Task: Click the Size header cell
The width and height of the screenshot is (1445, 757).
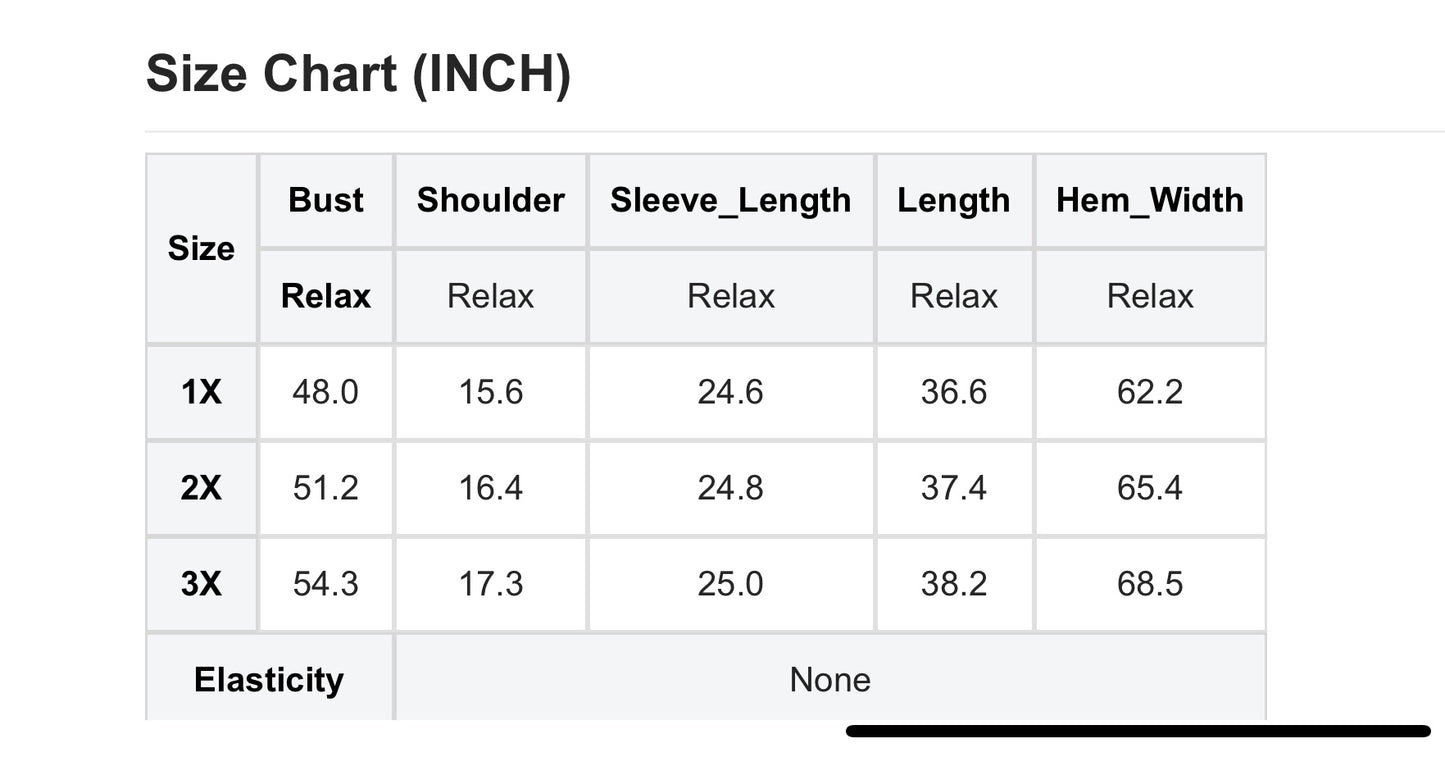Action: click(x=201, y=248)
